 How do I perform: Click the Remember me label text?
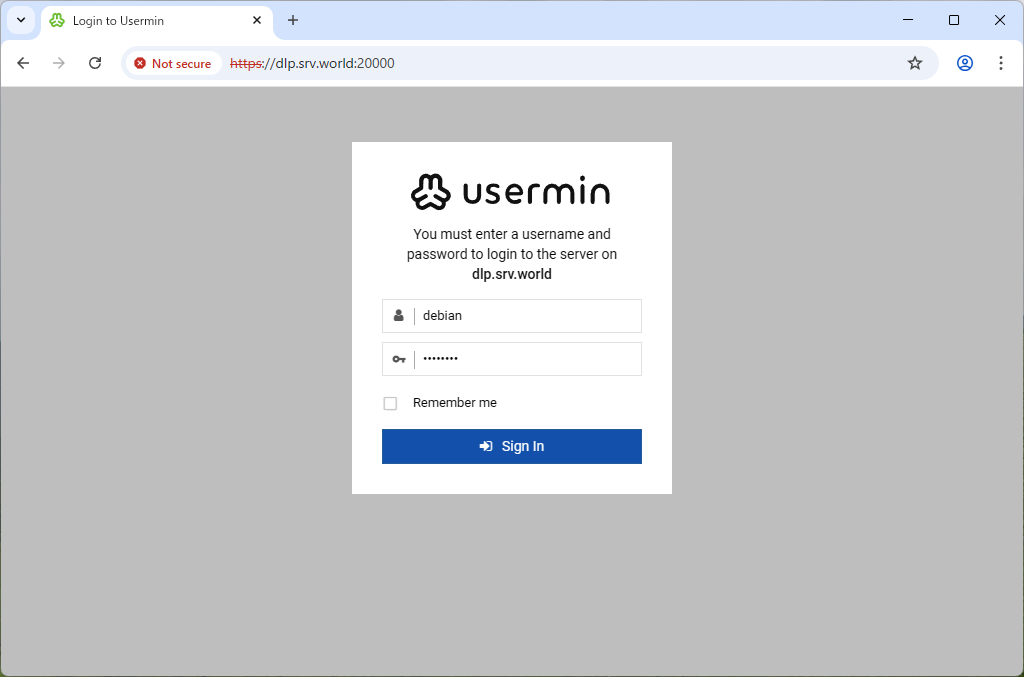pyautogui.click(x=454, y=403)
